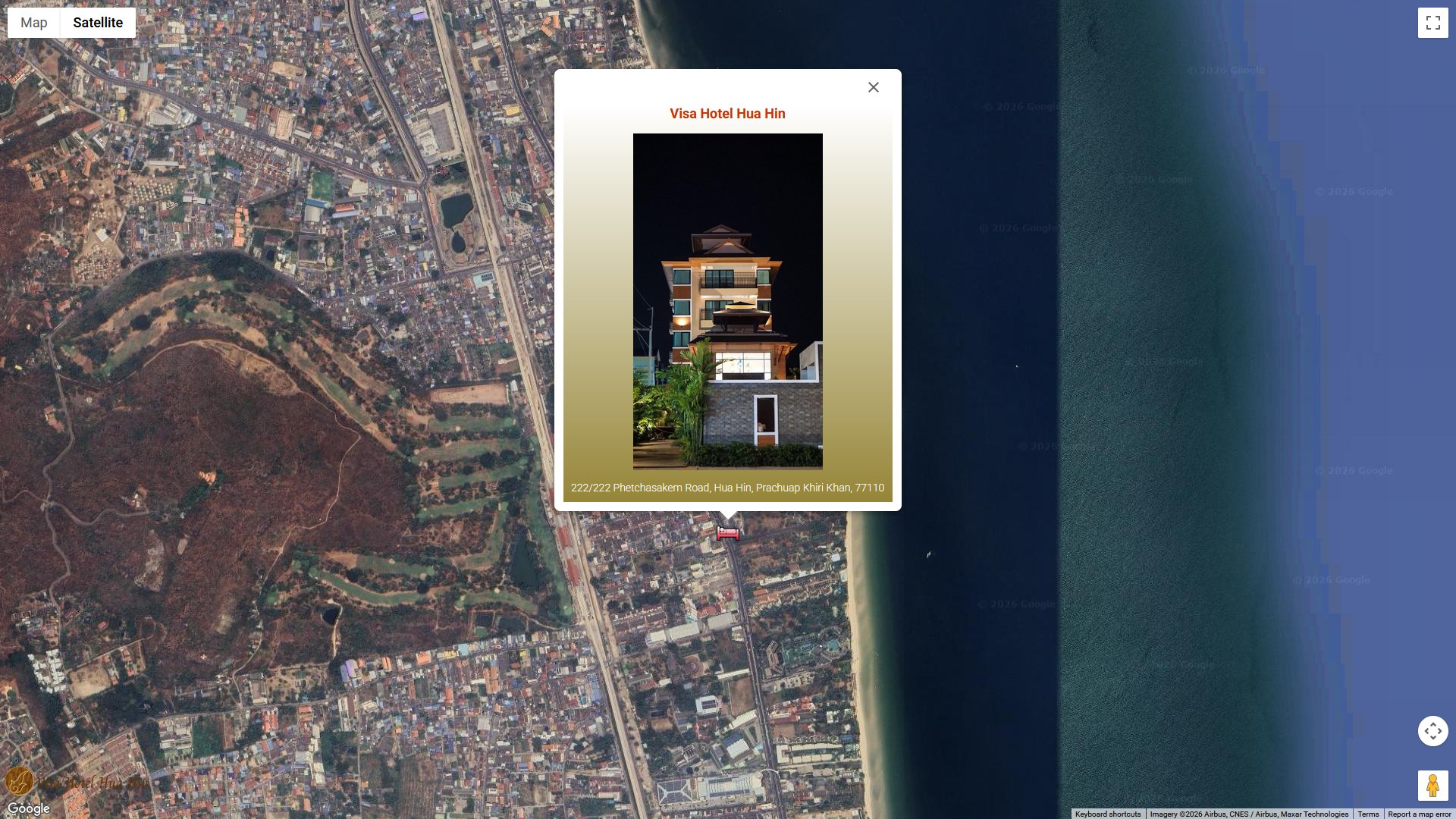This screenshot has width=1456, height=819.
Task: Click the Phetchasakem Road address text
Action: (x=727, y=488)
